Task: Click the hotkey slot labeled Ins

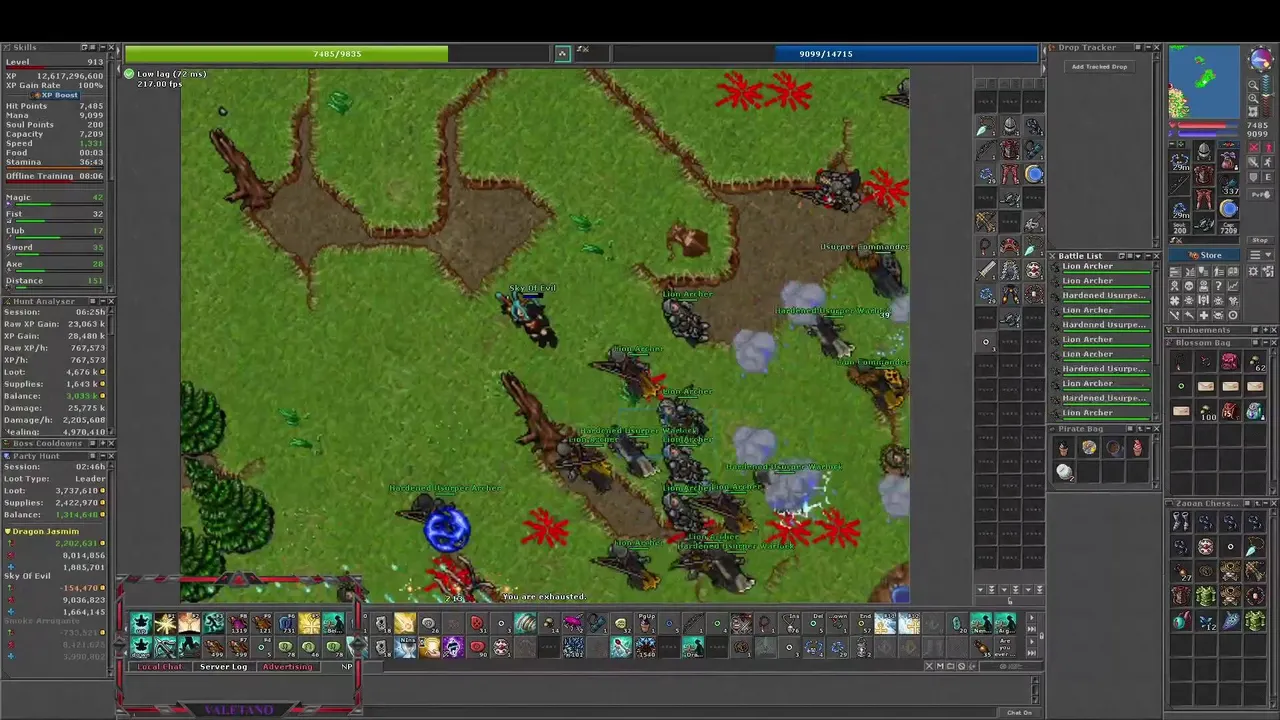Action: [x=790, y=623]
